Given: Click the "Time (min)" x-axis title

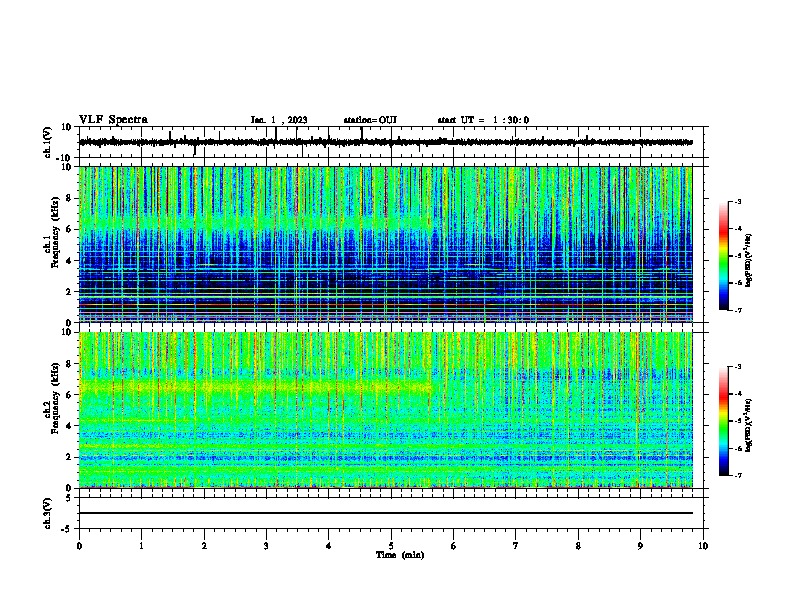Looking at the screenshot, I should click(400, 555).
